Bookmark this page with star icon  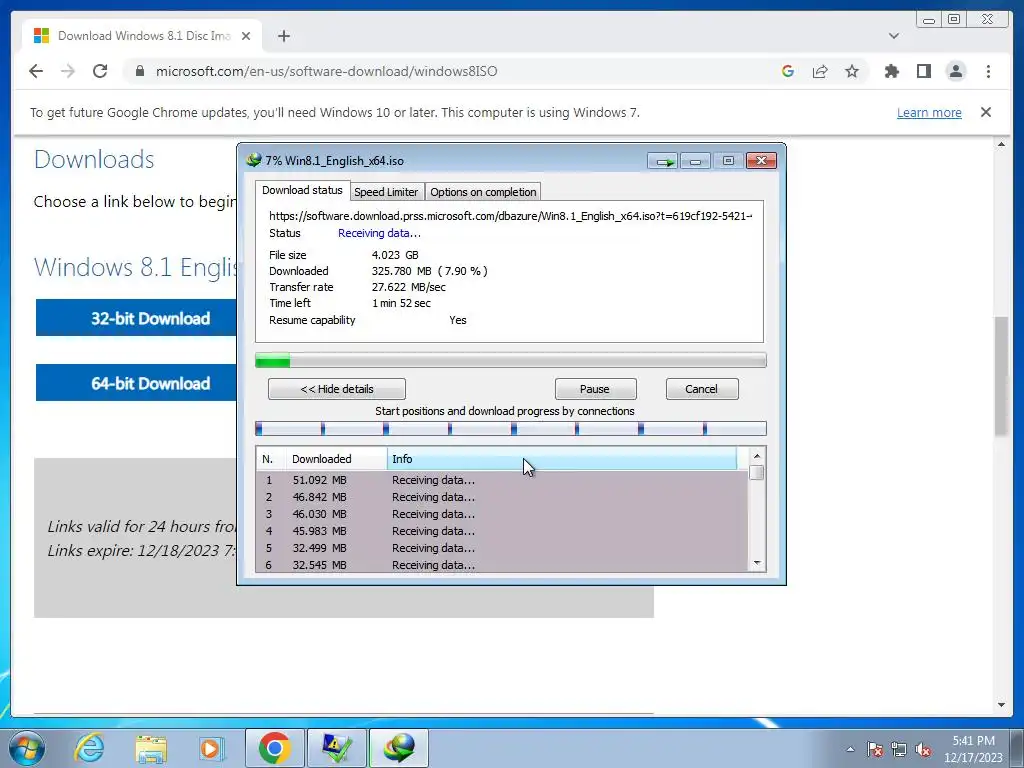pyautogui.click(x=852, y=71)
